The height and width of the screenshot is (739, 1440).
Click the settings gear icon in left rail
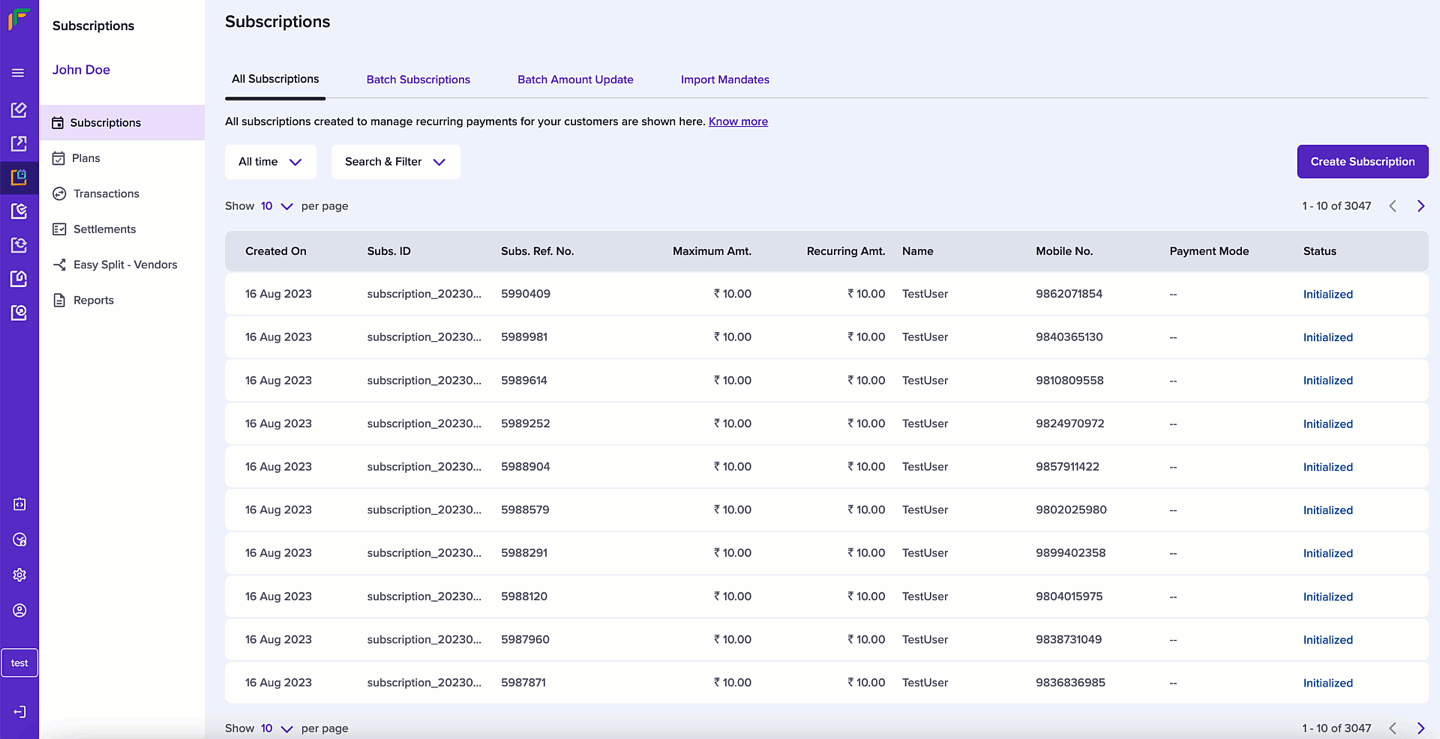click(x=19, y=575)
